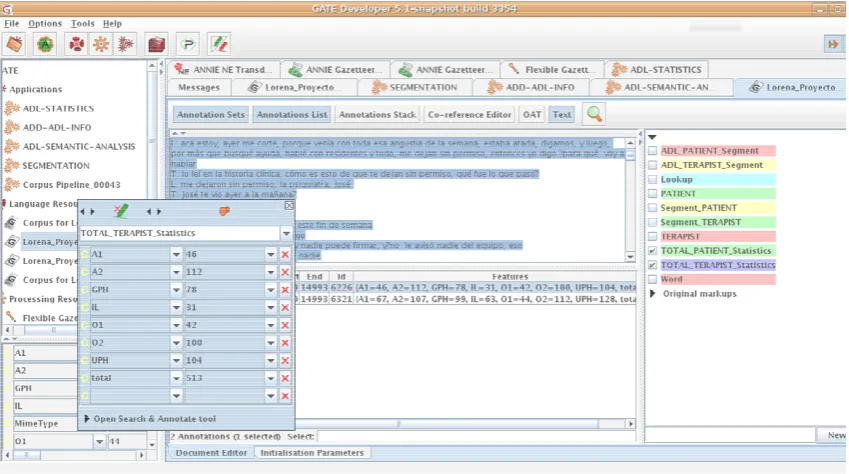The height and width of the screenshot is (474, 849).
Task: Delete the GPH feature with red X
Action: click(x=285, y=290)
